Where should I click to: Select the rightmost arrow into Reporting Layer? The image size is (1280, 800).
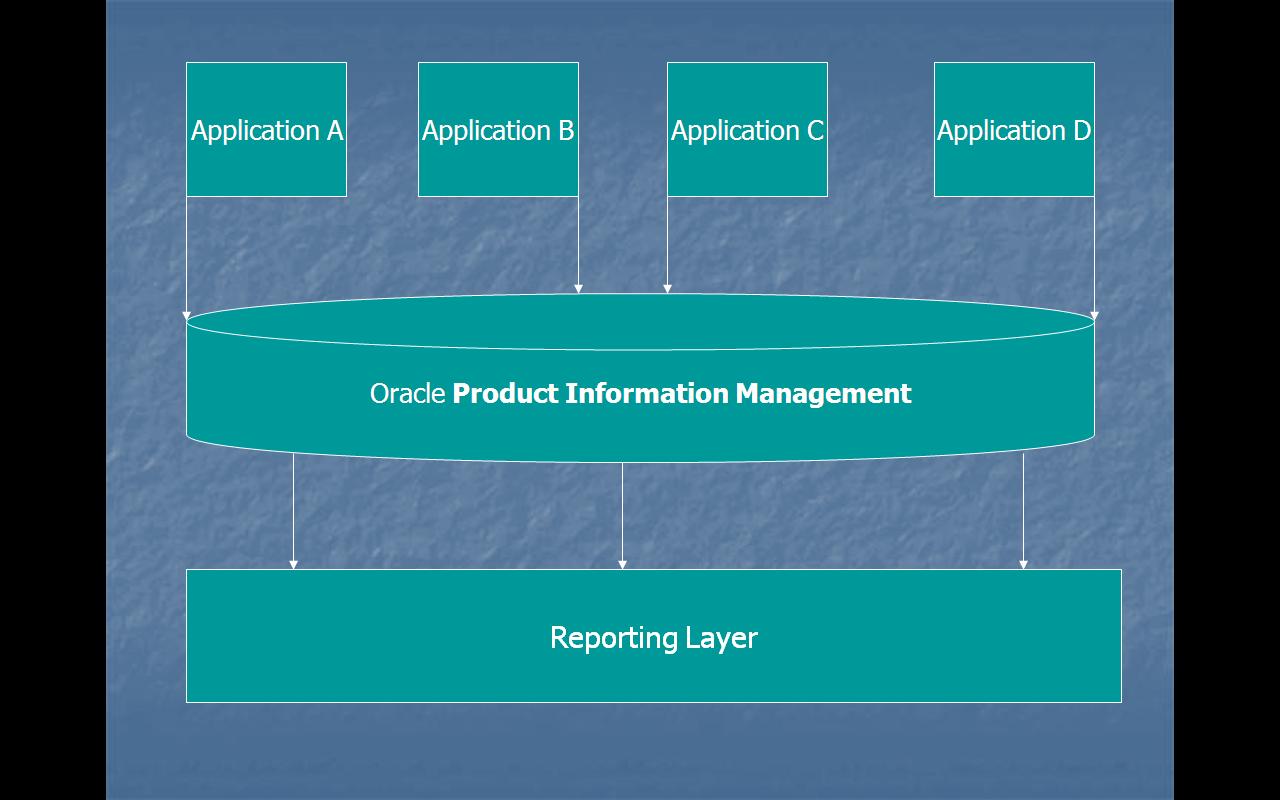click(x=1024, y=510)
